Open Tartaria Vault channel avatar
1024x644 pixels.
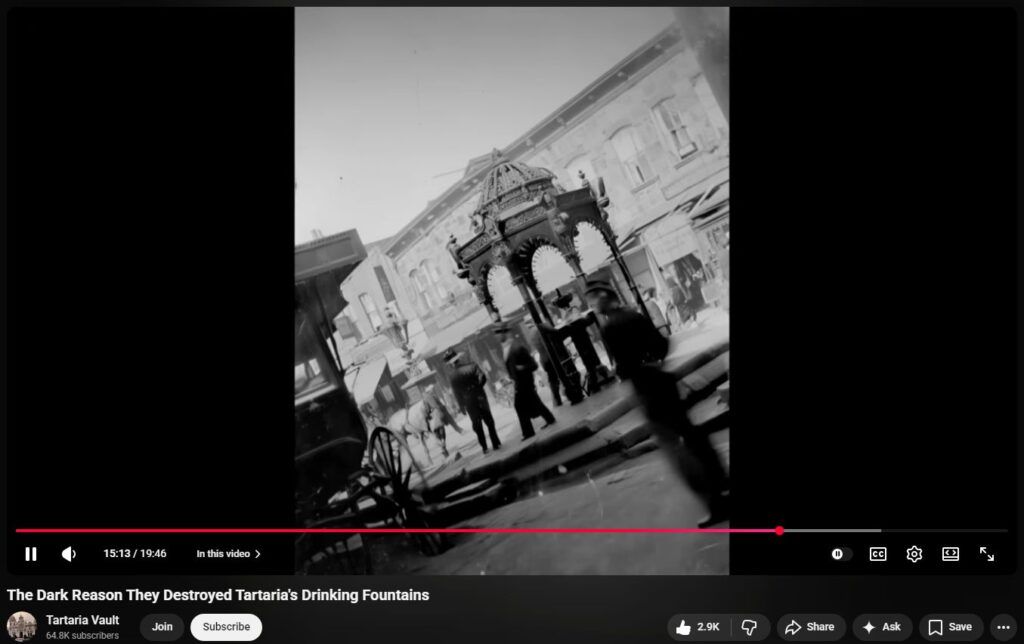pos(22,627)
